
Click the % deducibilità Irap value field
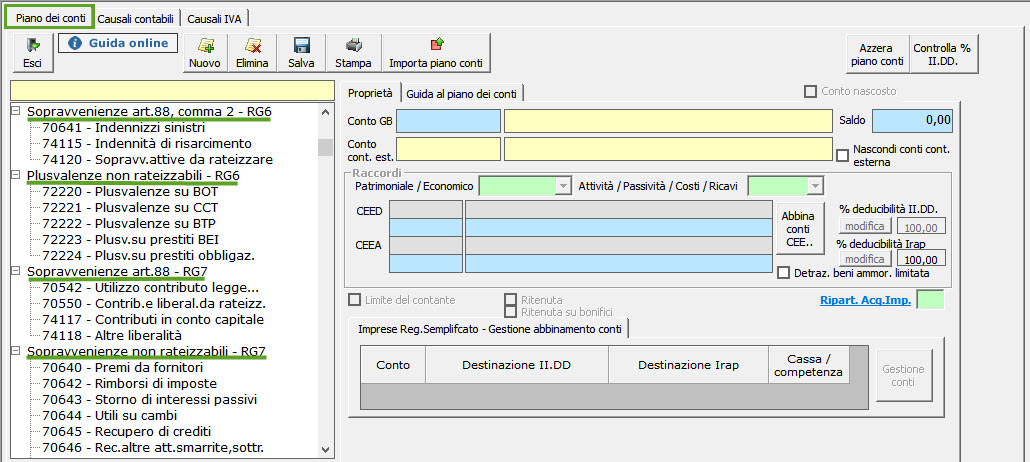tap(921, 258)
